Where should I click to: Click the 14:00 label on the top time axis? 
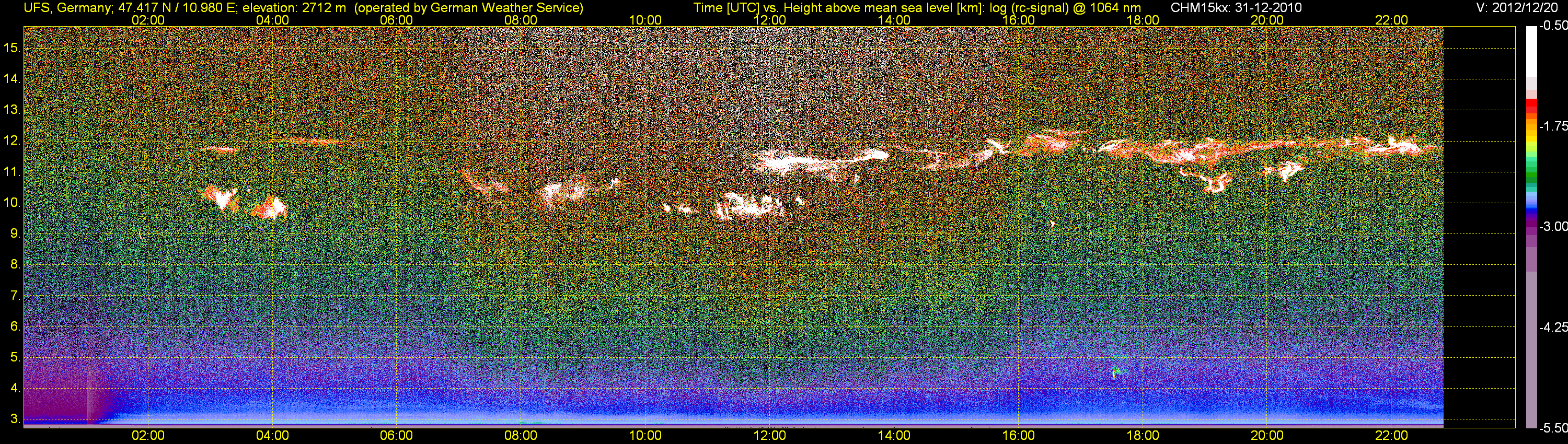(894, 20)
